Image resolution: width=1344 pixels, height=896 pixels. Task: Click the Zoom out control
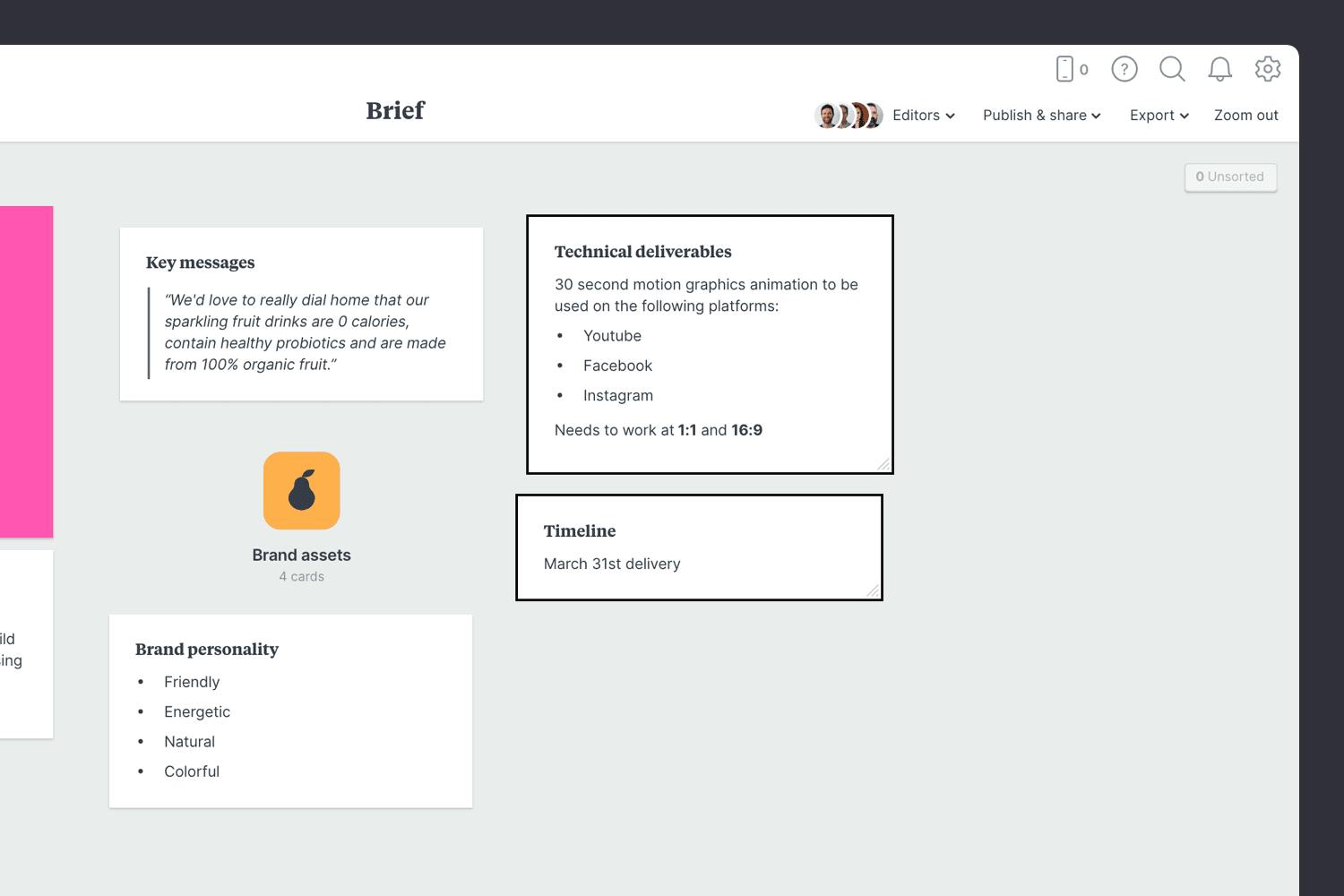click(1245, 115)
